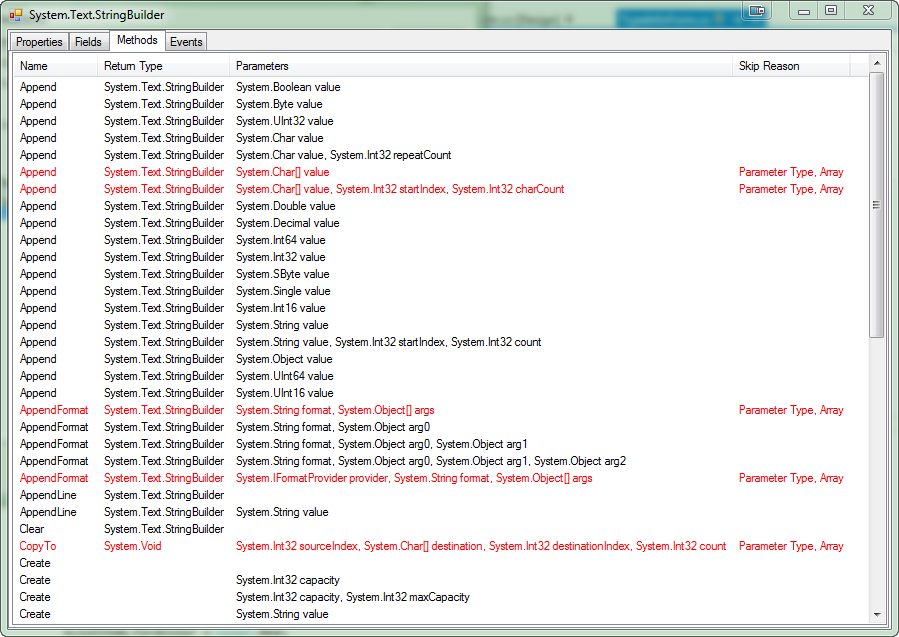Sort by the Name column header

click(x=56, y=66)
